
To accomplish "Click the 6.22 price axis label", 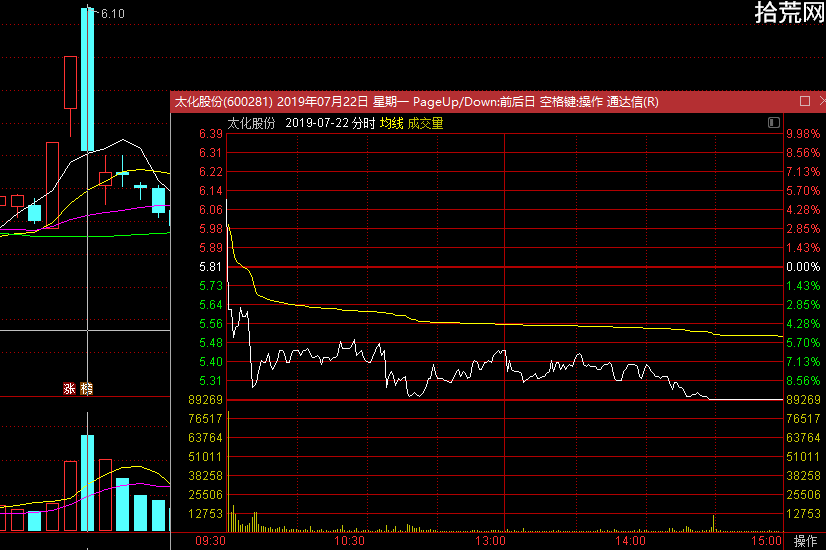I will [x=211, y=172].
